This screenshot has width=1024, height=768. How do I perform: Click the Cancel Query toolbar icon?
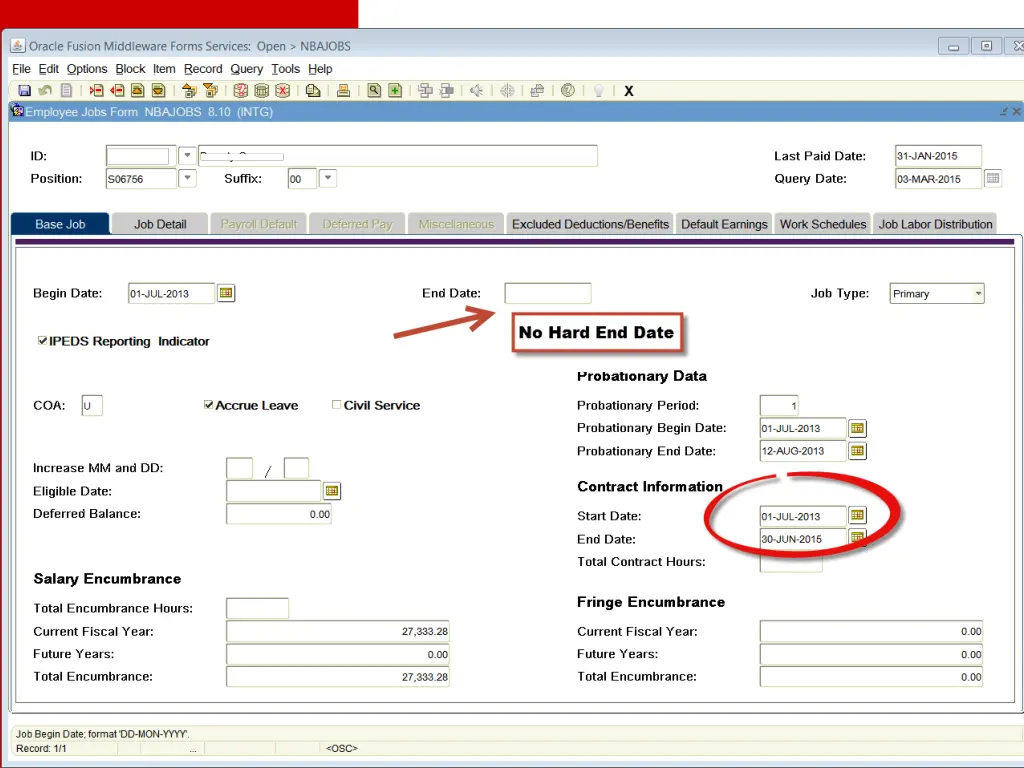tap(282, 91)
